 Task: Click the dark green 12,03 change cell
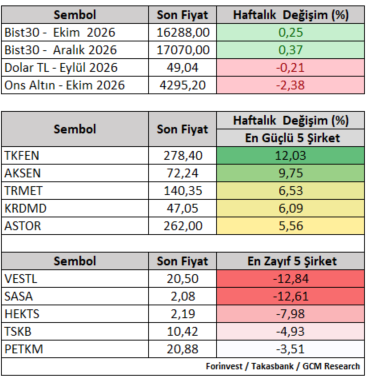tap(290, 155)
